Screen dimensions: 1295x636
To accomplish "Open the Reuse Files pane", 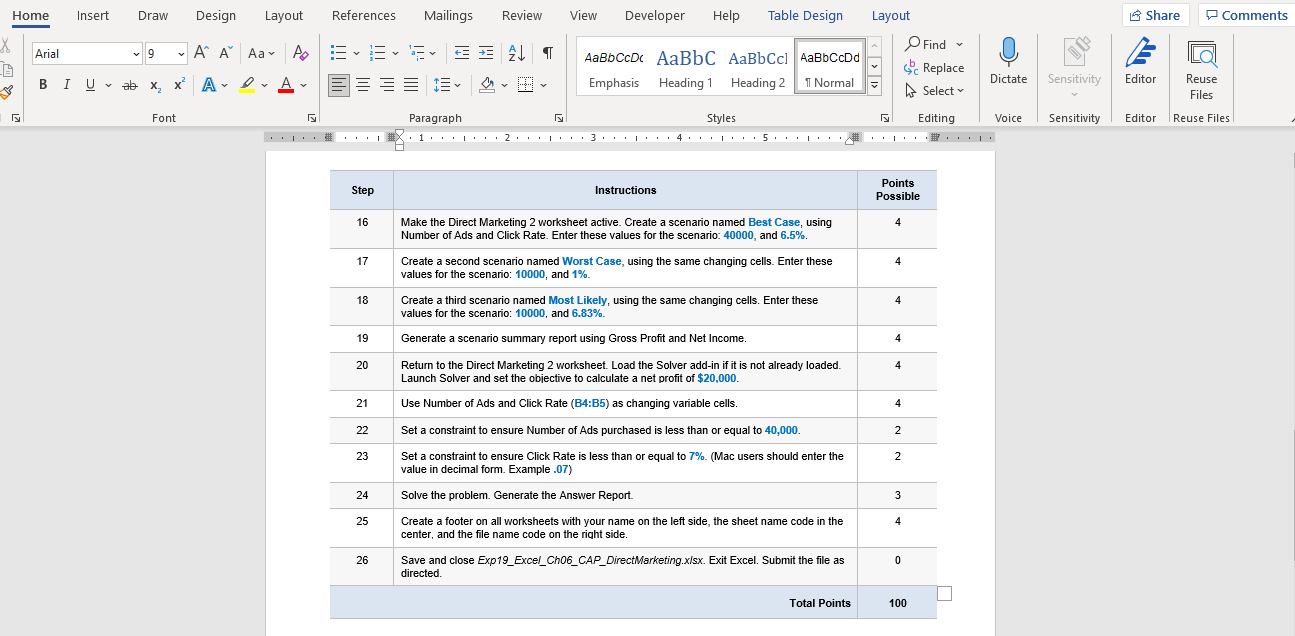I will tap(1201, 70).
